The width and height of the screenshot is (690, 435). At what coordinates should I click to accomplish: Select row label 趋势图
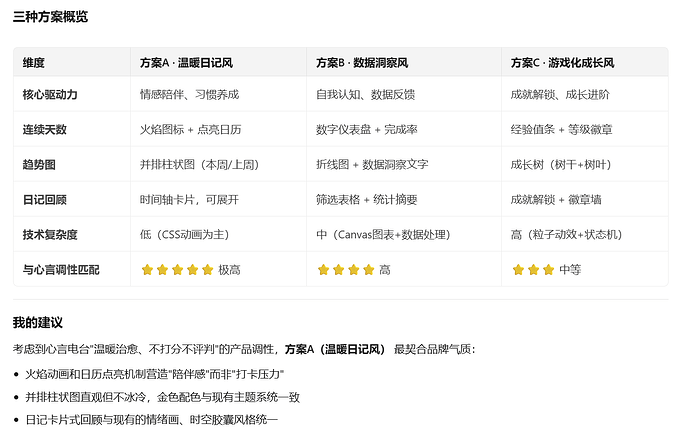[x=39, y=165]
